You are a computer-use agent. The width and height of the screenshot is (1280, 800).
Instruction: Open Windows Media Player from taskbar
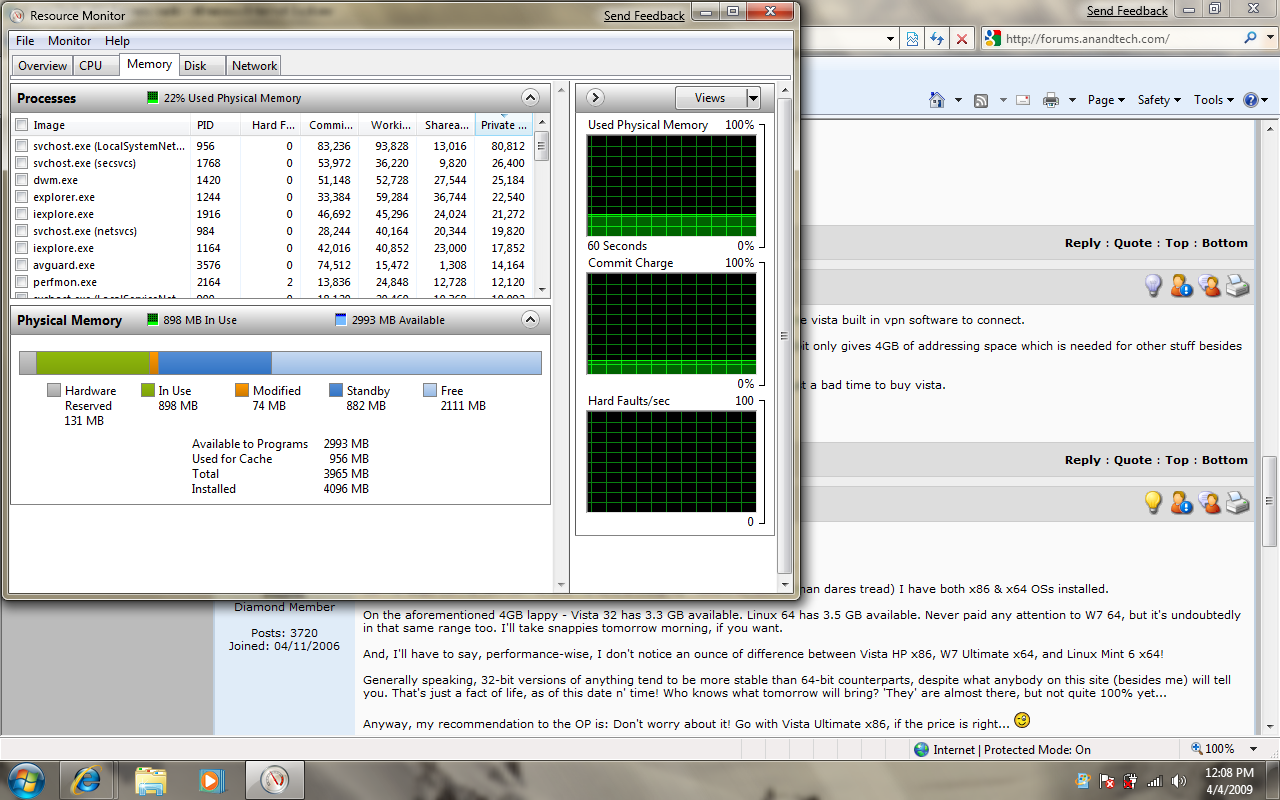210,779
